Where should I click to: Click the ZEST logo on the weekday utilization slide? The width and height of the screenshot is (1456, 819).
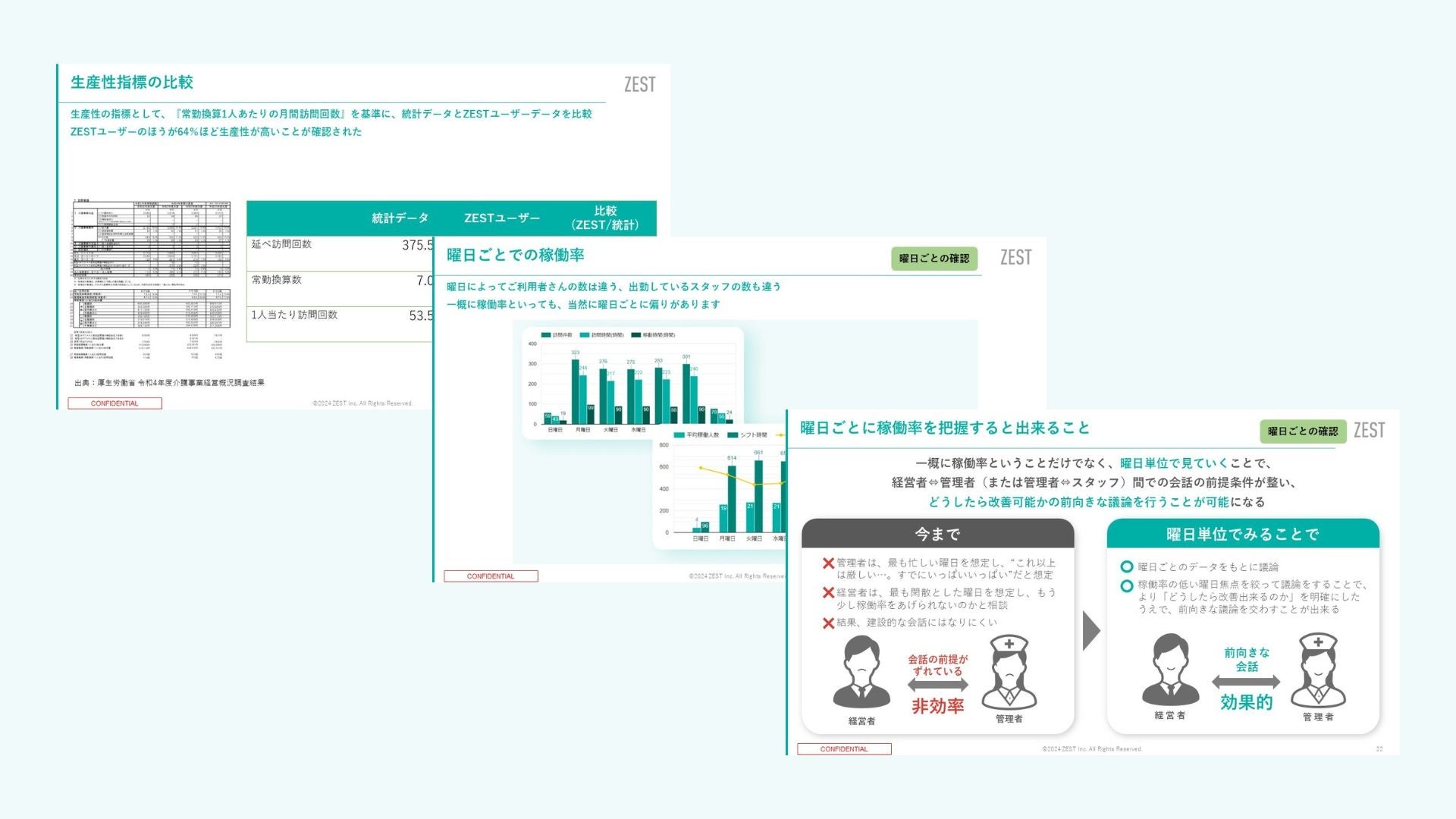click(1015, 257)
